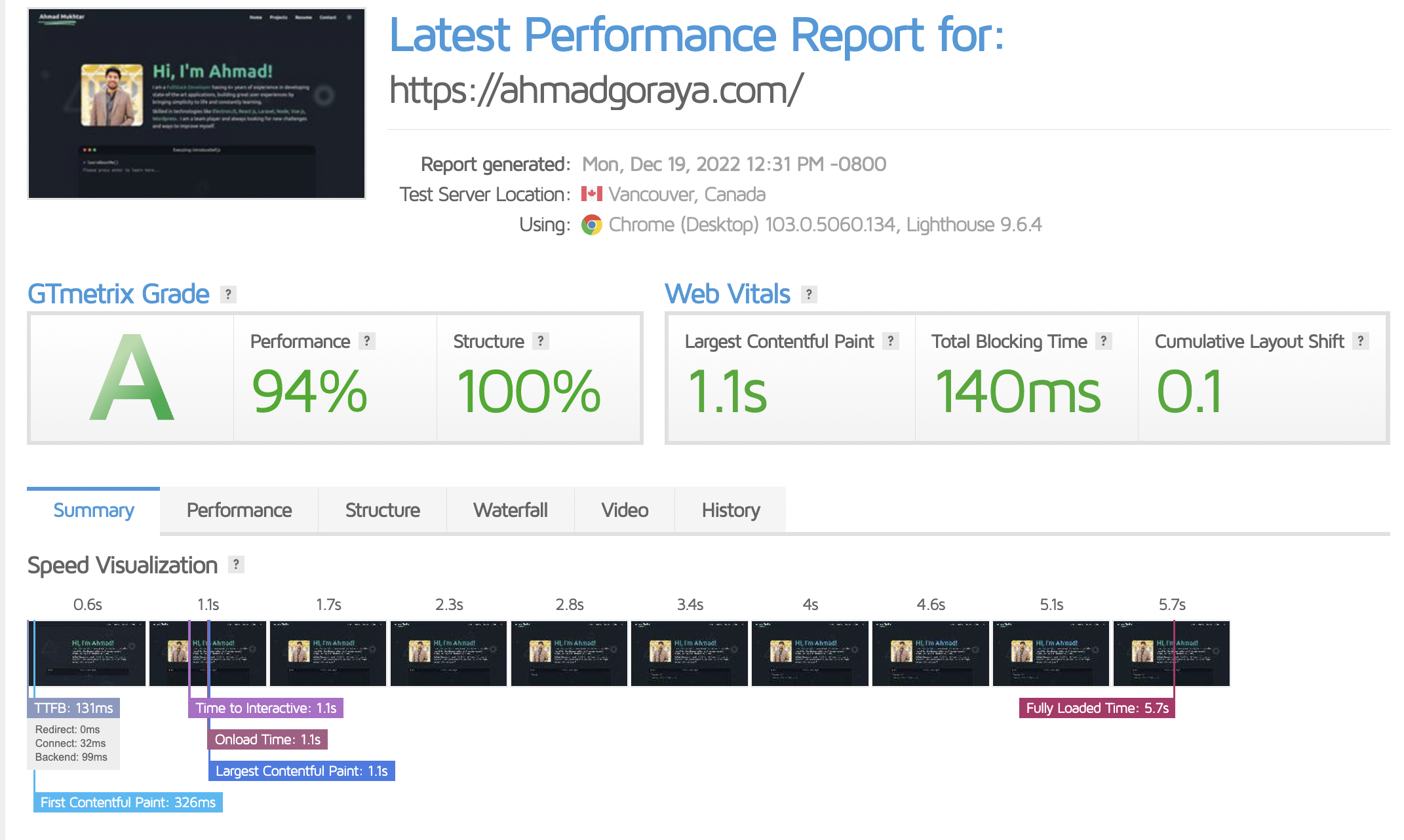This screenshot has height=840, width=1404.
Task: Switch to the Performance tab
Action: [239, 510]
